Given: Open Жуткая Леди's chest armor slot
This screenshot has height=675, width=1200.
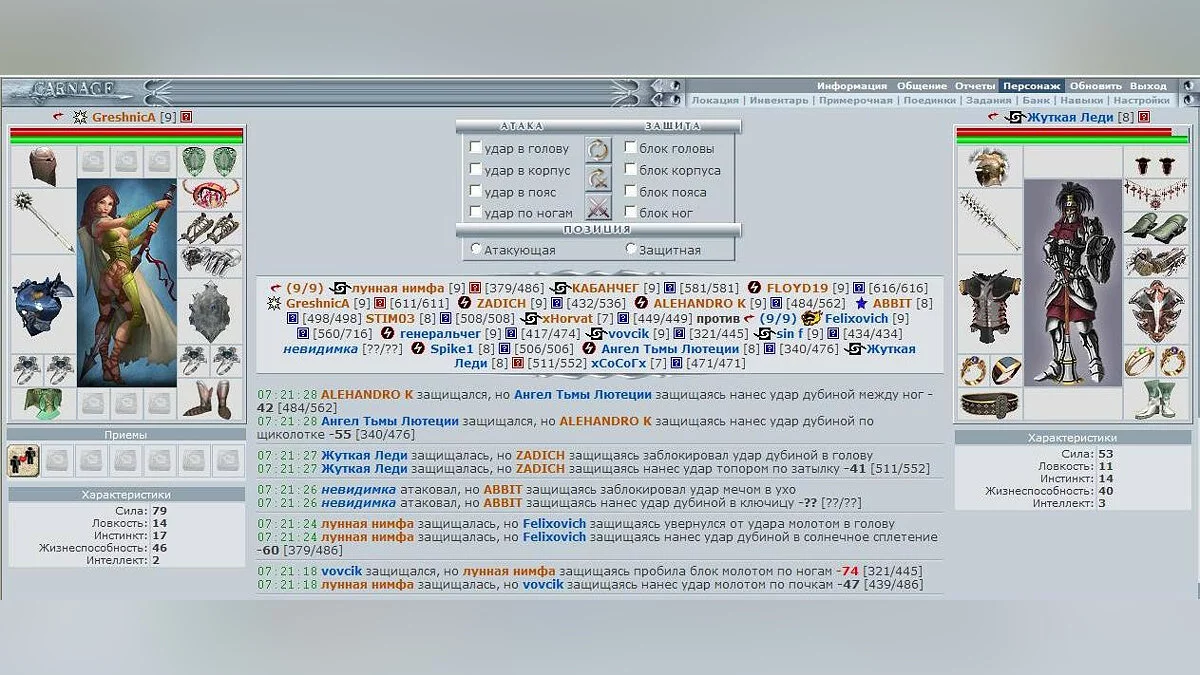Looking at the screenshot, I should click(989, 304).
